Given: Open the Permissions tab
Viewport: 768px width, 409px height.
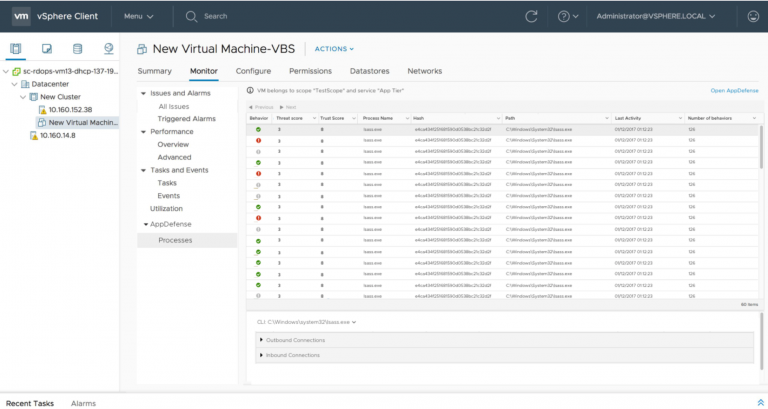Looking at the screenshot, I should (311, 71).
